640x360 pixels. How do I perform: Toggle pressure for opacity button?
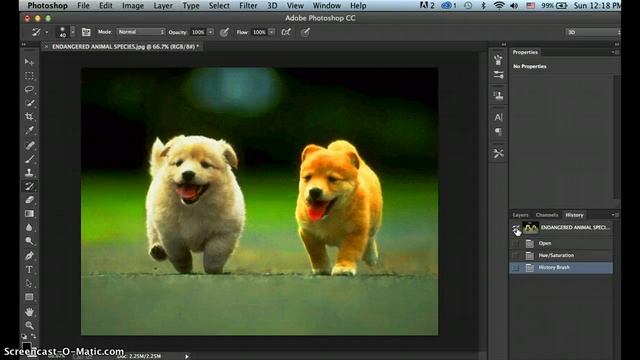point(224,32)
